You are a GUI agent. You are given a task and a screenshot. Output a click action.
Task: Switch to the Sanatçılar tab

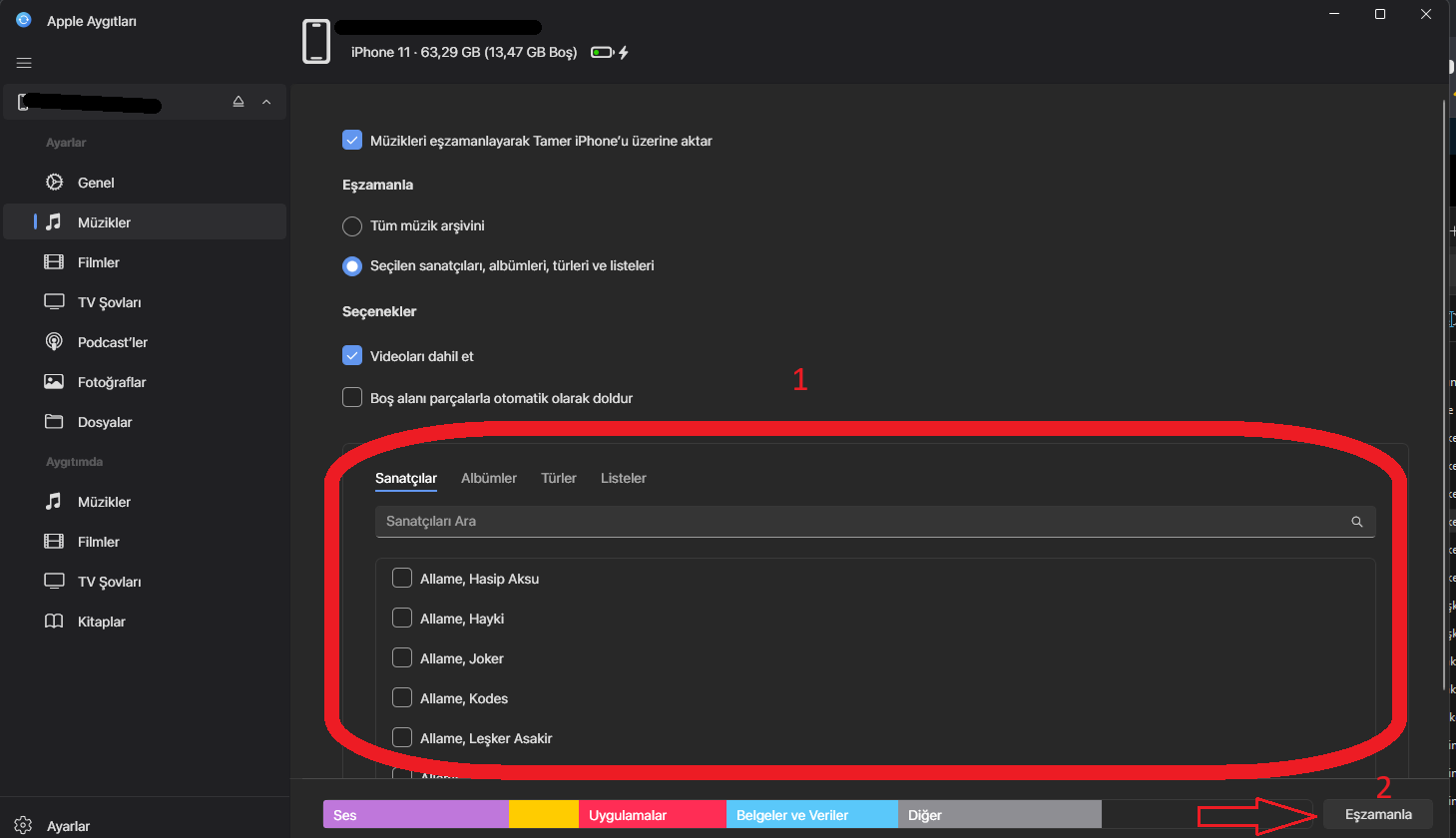[406, 479]
